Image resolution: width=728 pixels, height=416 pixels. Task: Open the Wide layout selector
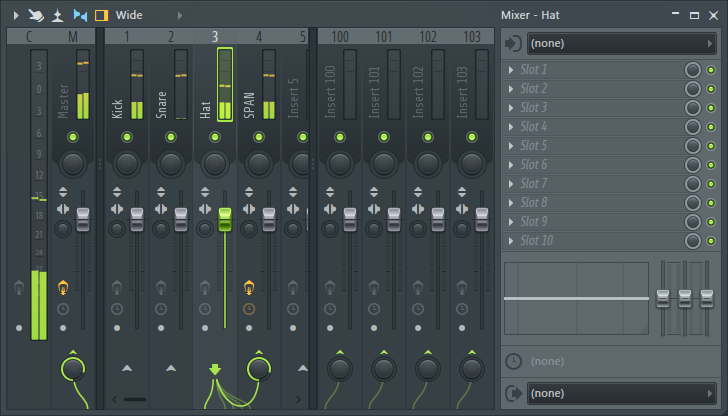[129, 15]
